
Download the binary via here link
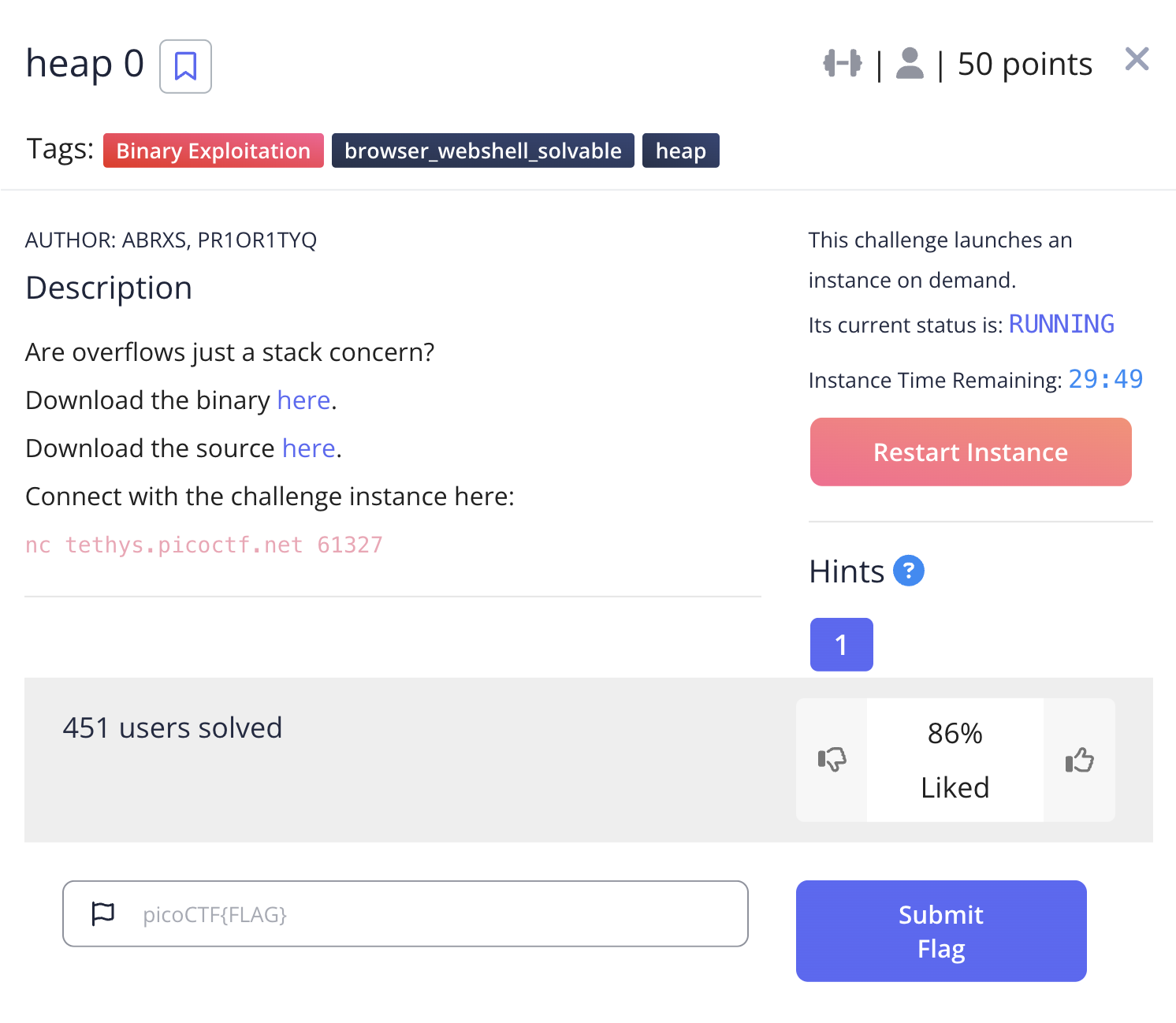click(x=303, y=400)
